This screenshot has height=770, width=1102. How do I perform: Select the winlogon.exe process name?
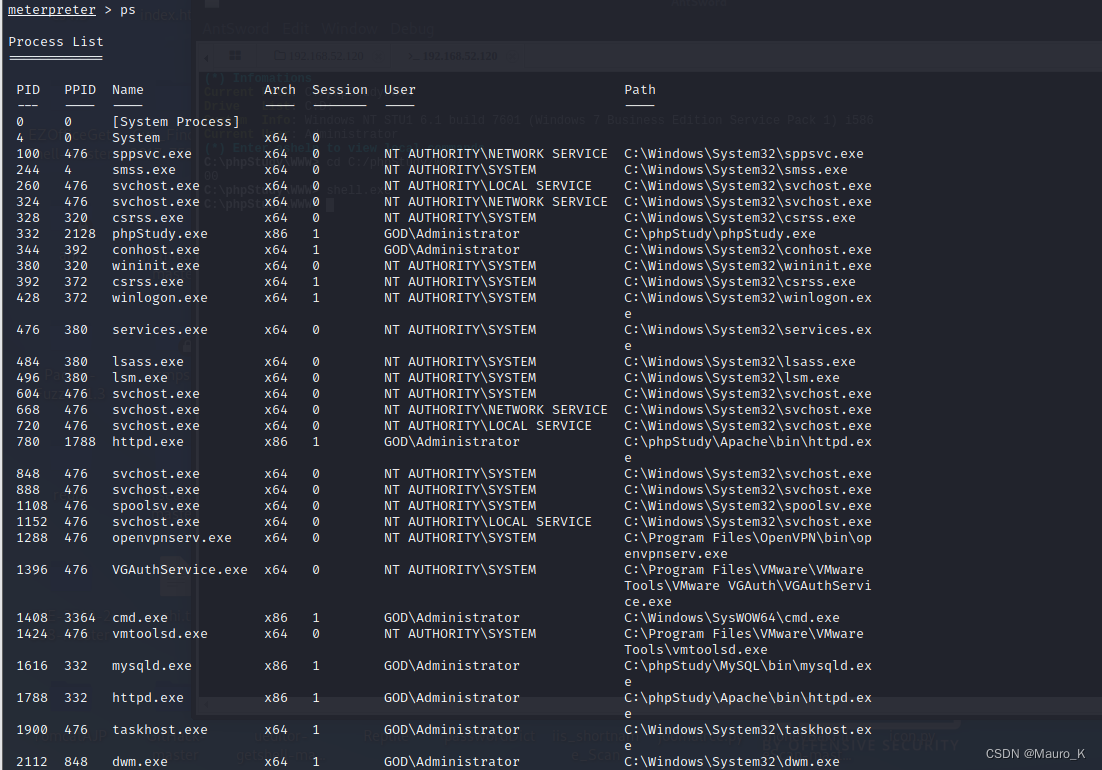pyautogui.click(x=160, y=298)
